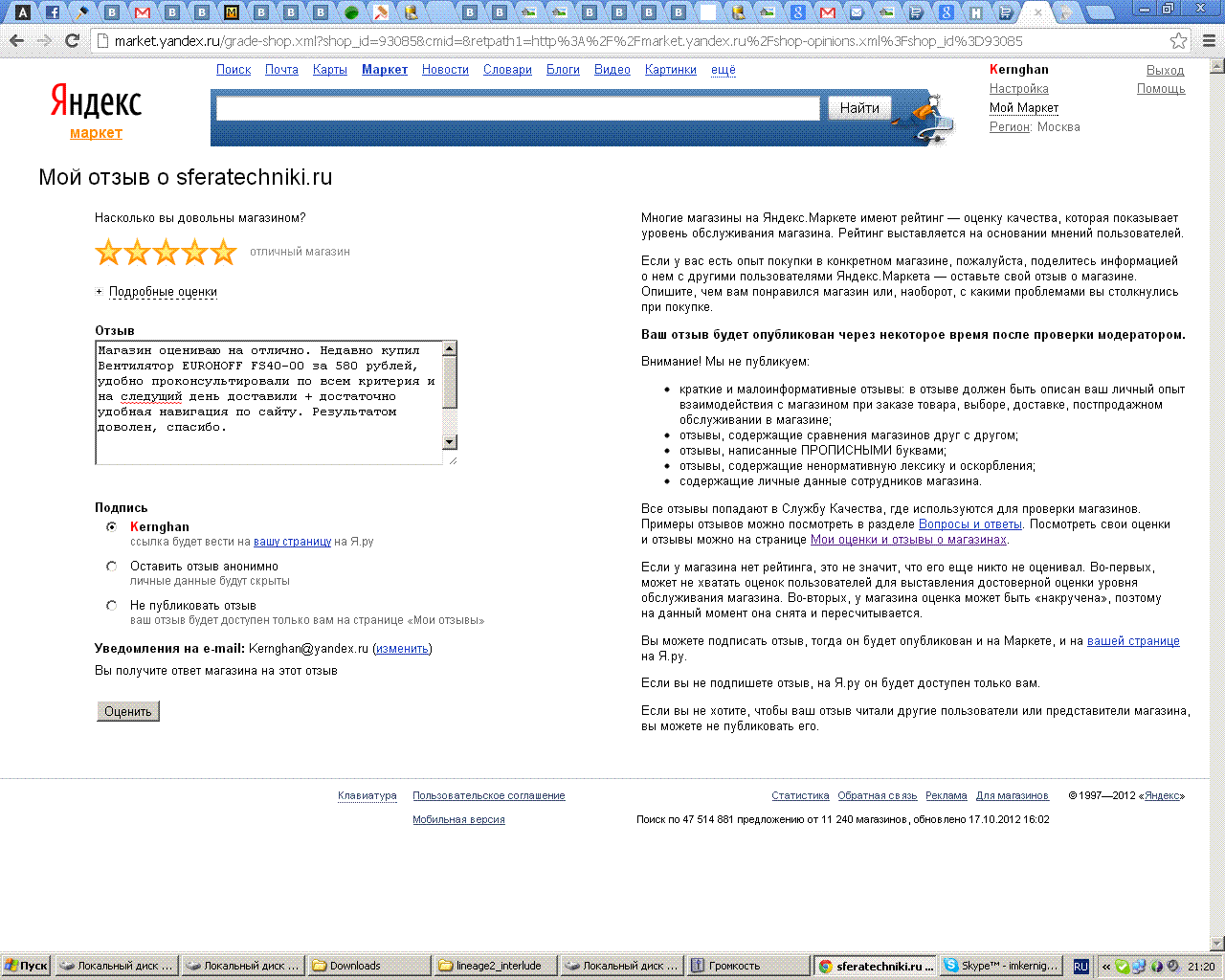Select the Kernghan signature radio button
The image size is (1225, 980).
[111, 526]
